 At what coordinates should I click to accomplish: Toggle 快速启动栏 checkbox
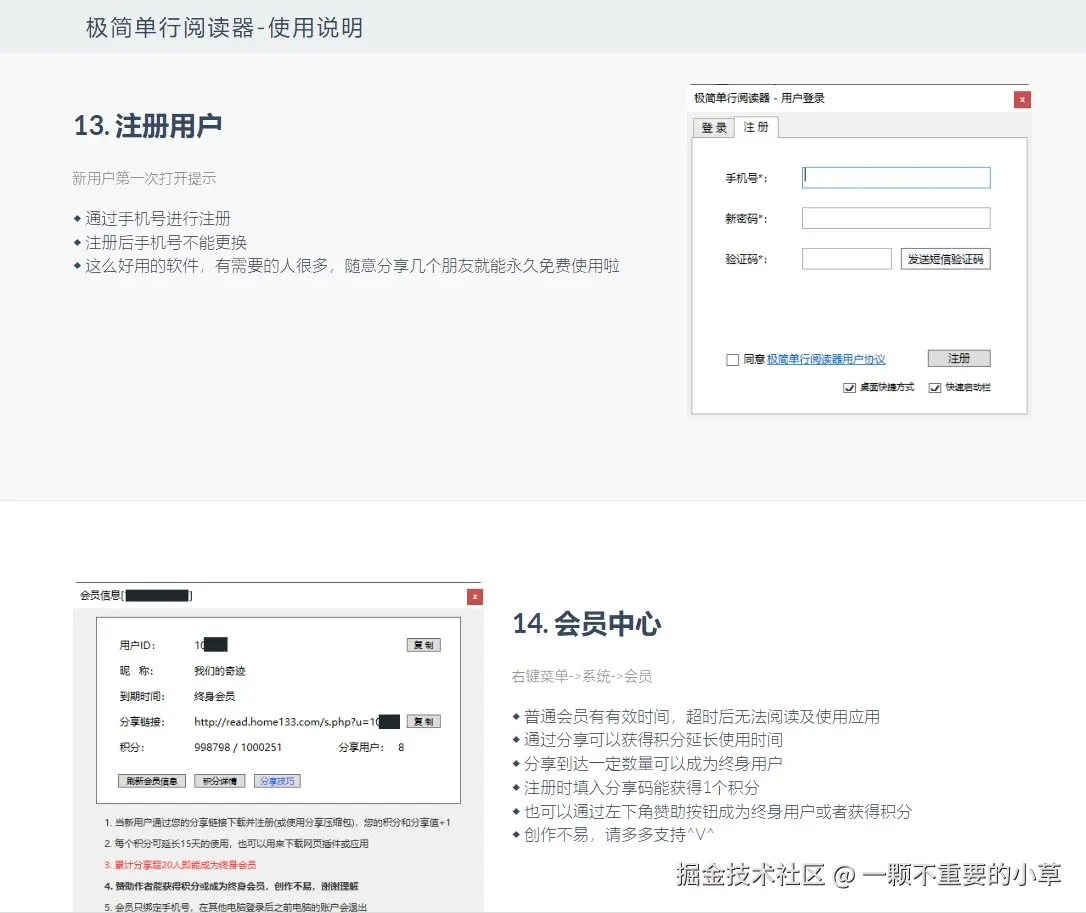[934, 387]
